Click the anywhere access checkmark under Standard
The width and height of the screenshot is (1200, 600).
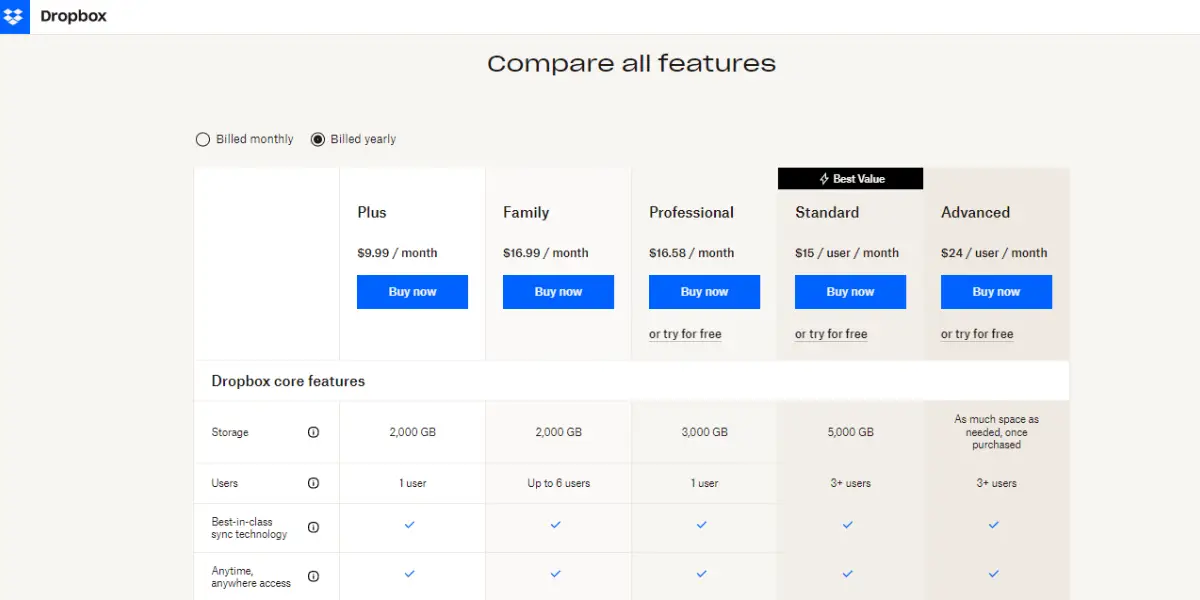[x=847, y=574]
